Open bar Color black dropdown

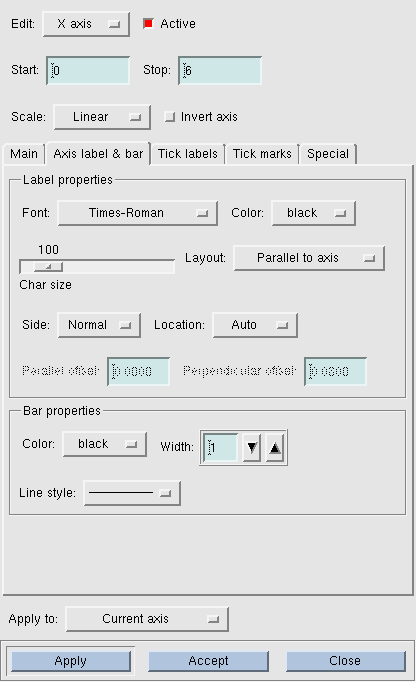point(104,444)
